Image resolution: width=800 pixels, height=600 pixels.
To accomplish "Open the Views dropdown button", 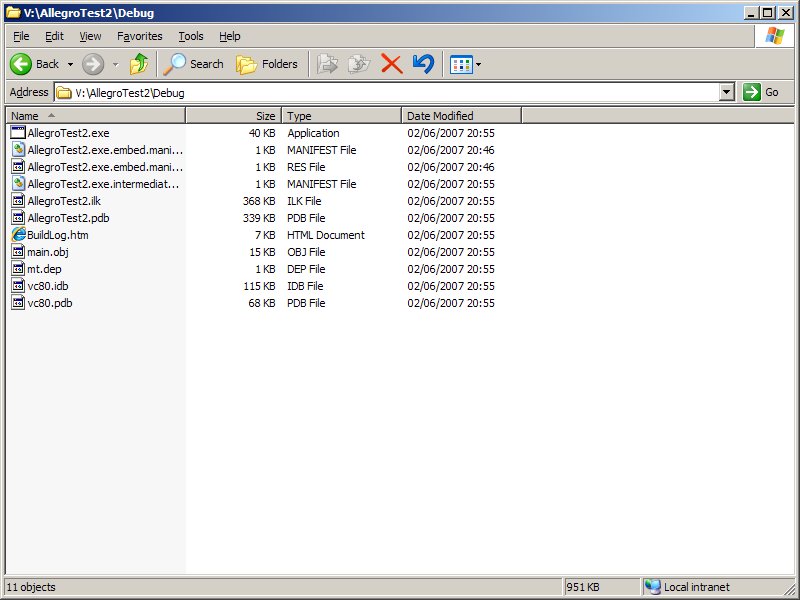I will click(465, 64).
